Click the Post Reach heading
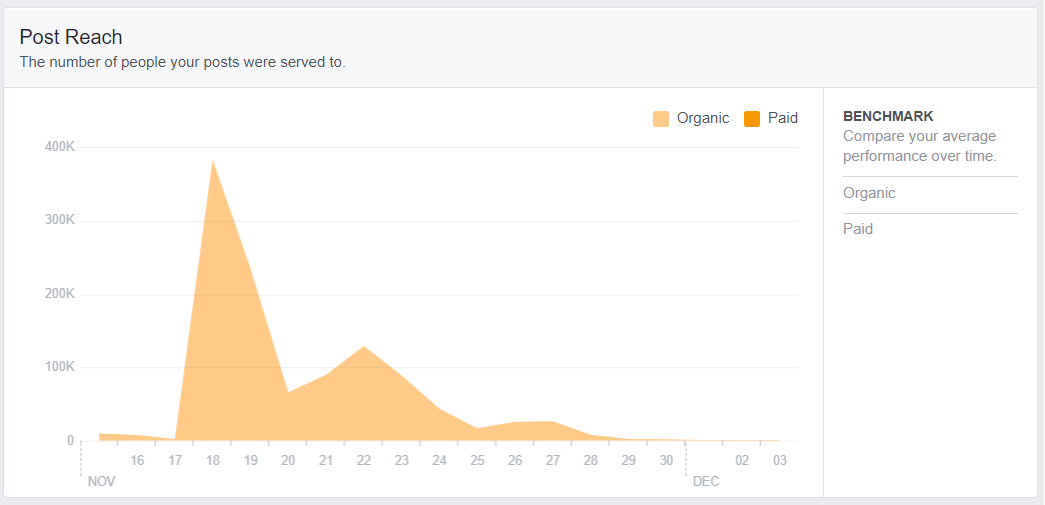Screen dimensions: 1045x505 71,37
